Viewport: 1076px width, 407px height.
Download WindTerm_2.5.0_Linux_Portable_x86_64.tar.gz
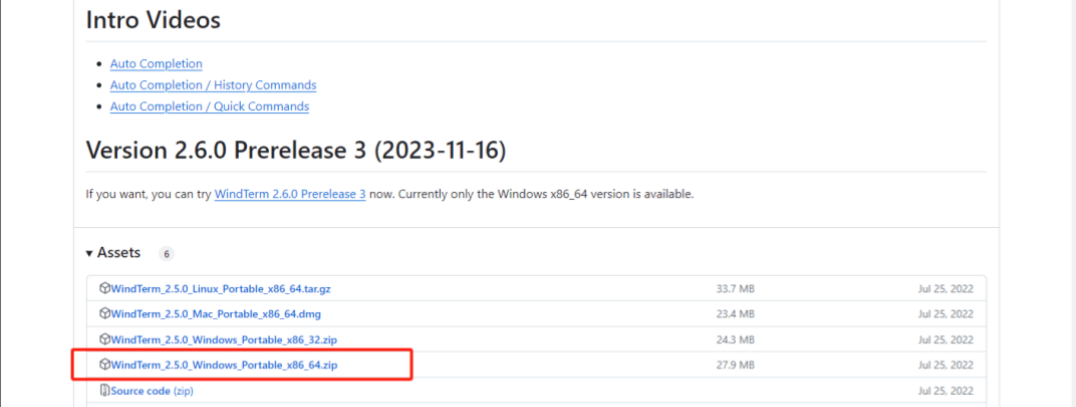point(220,289)
